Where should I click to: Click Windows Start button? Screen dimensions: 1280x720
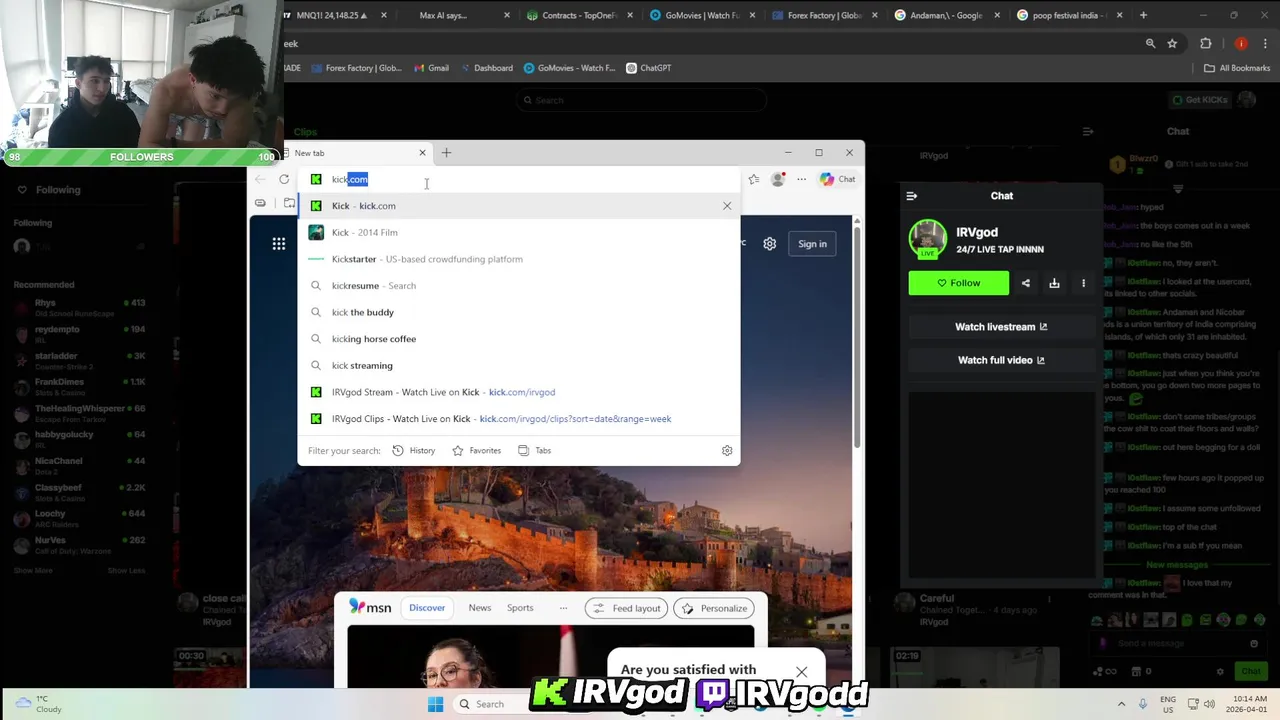coord(435,704)
